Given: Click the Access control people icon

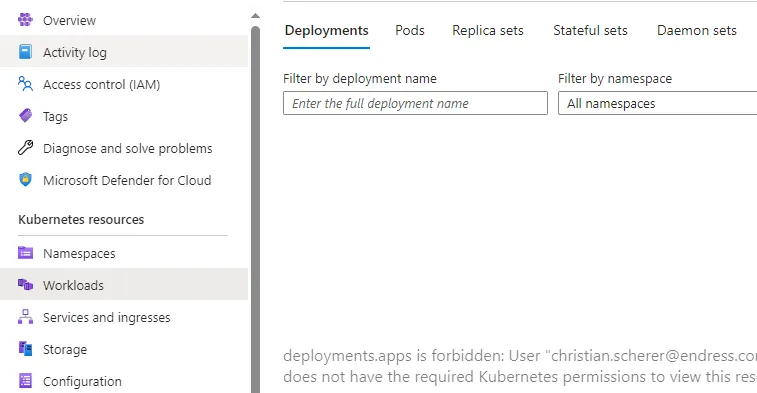Looking at the screenshot, I should click(x=25, y=84).
